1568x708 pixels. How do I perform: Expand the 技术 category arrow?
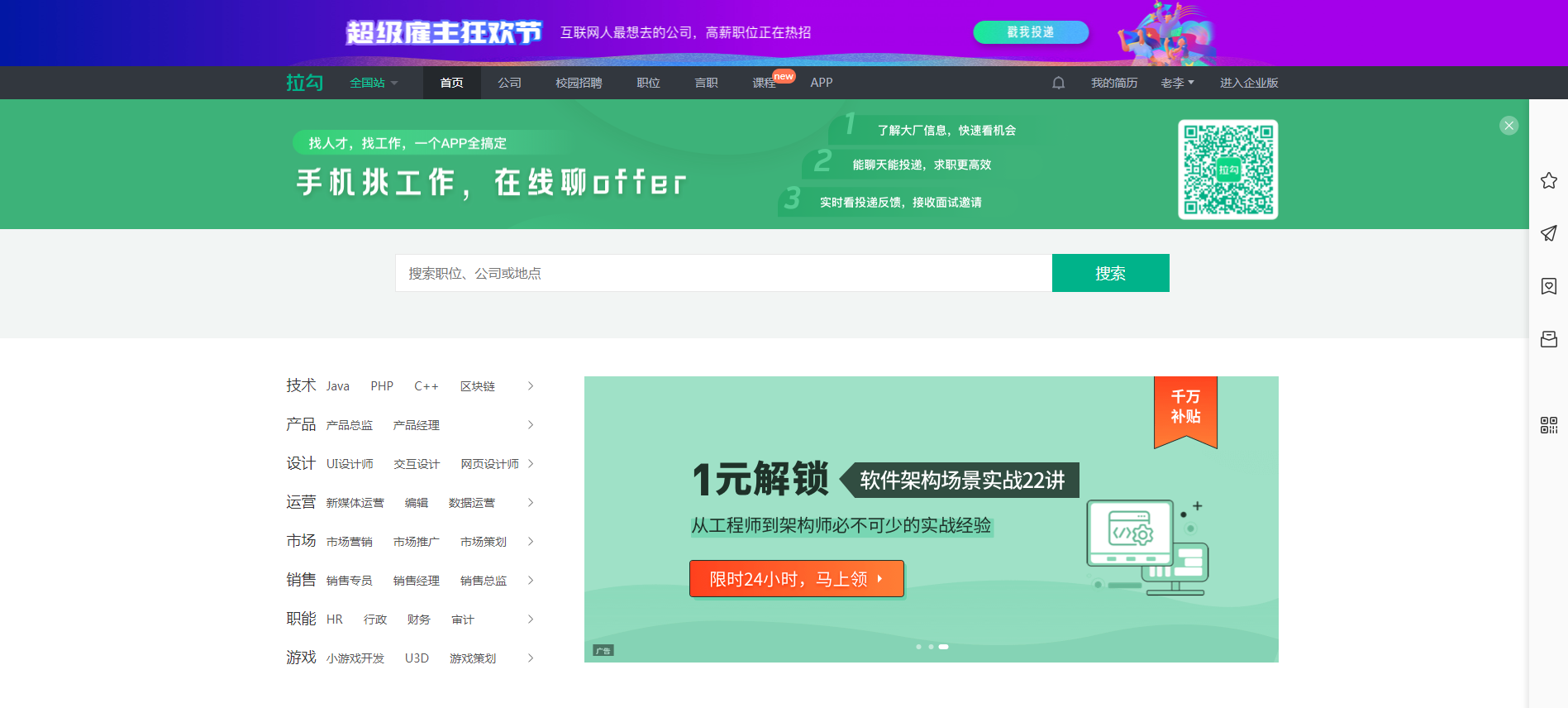[531, 386]
